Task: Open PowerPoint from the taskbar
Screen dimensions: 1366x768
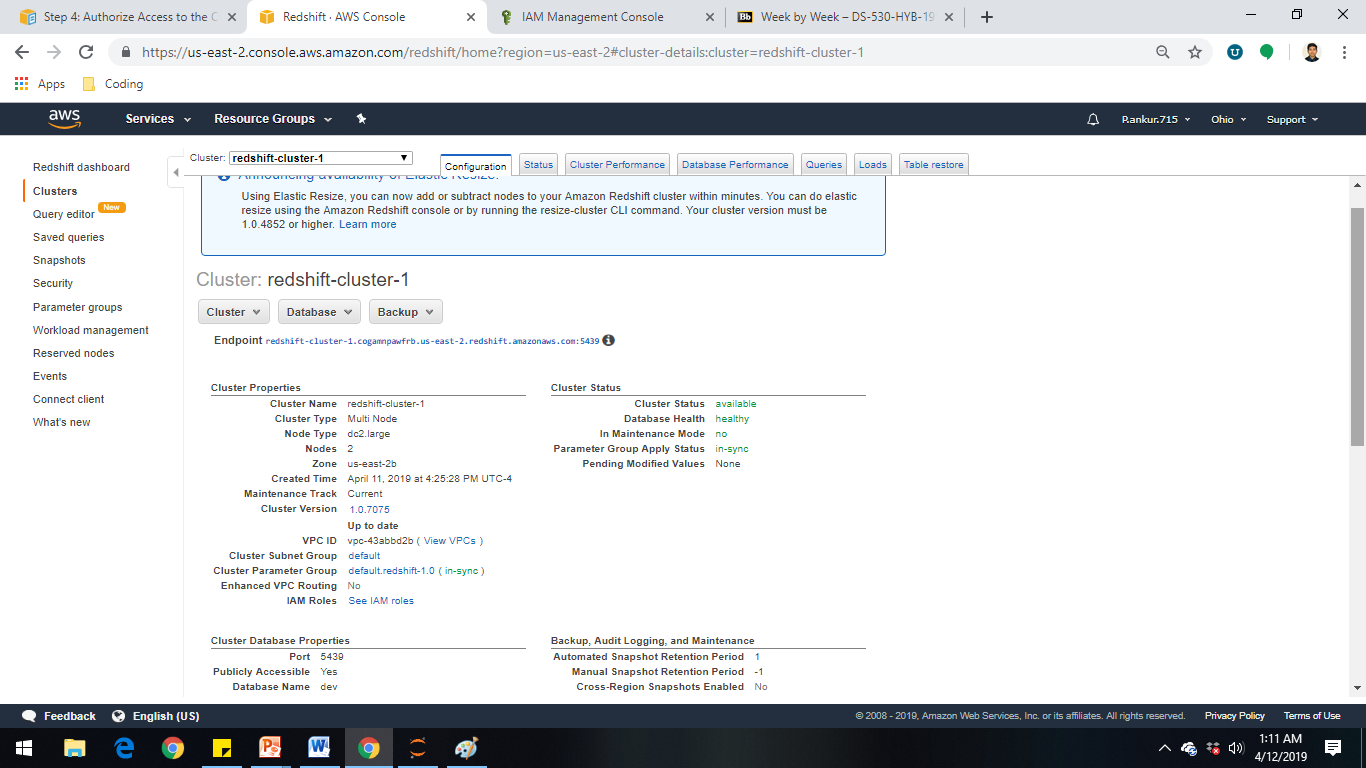Action: [271, 748]
